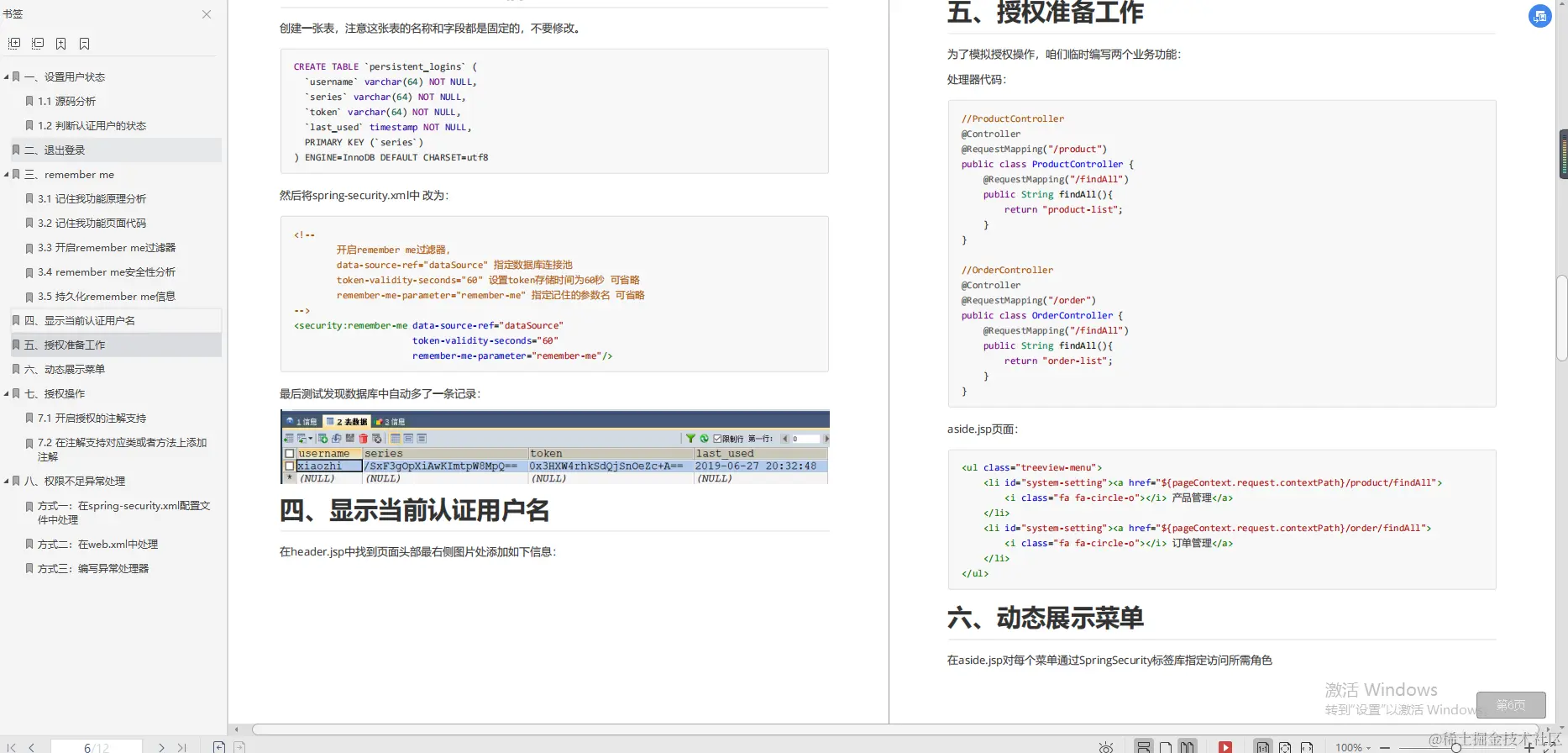Collapse the 一、设置用户状态 bookmark group
Screen dimensions: 1568x753
coord(6,76)
